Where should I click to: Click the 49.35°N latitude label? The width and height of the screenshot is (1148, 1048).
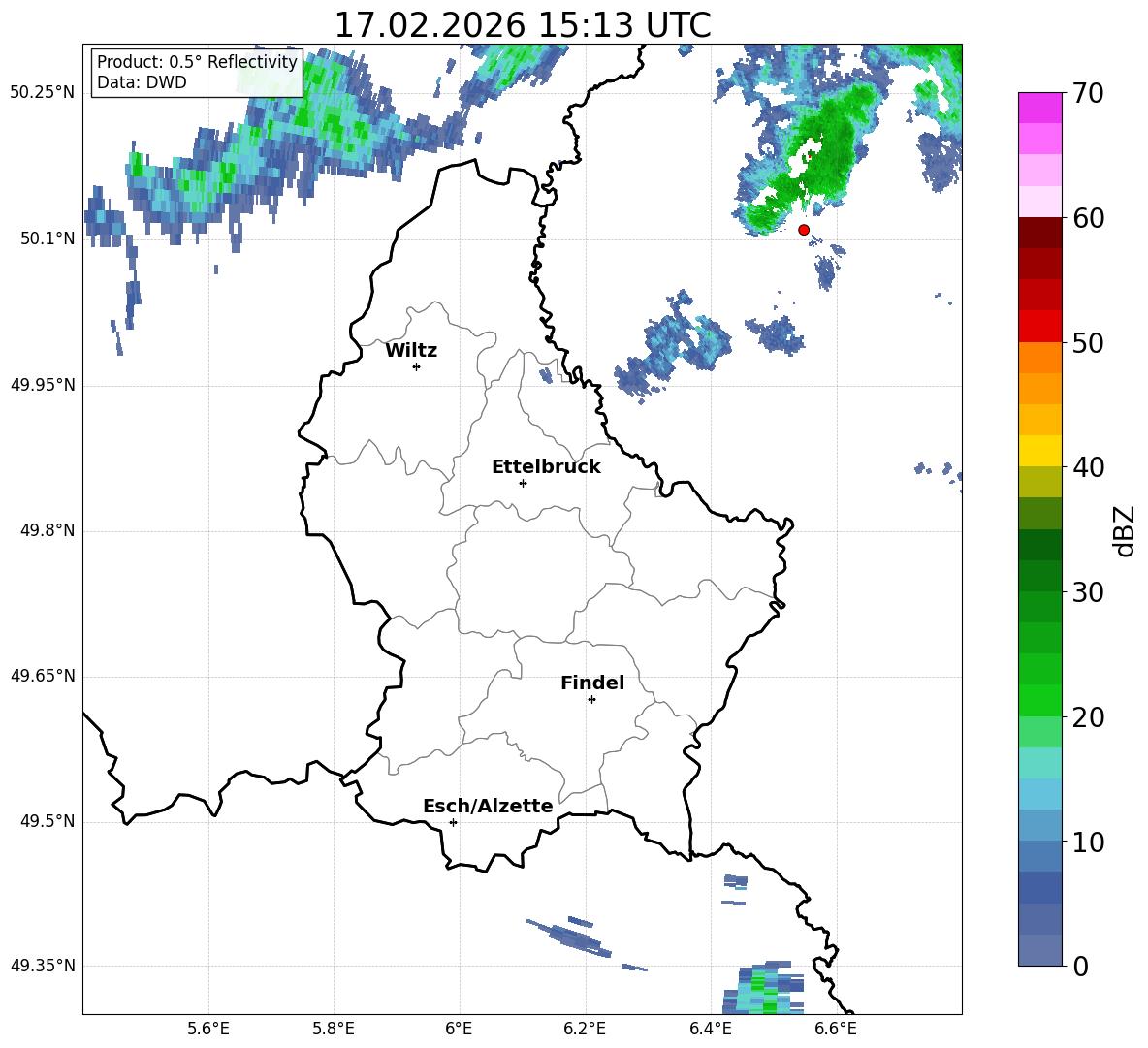[x=43, y=966]
